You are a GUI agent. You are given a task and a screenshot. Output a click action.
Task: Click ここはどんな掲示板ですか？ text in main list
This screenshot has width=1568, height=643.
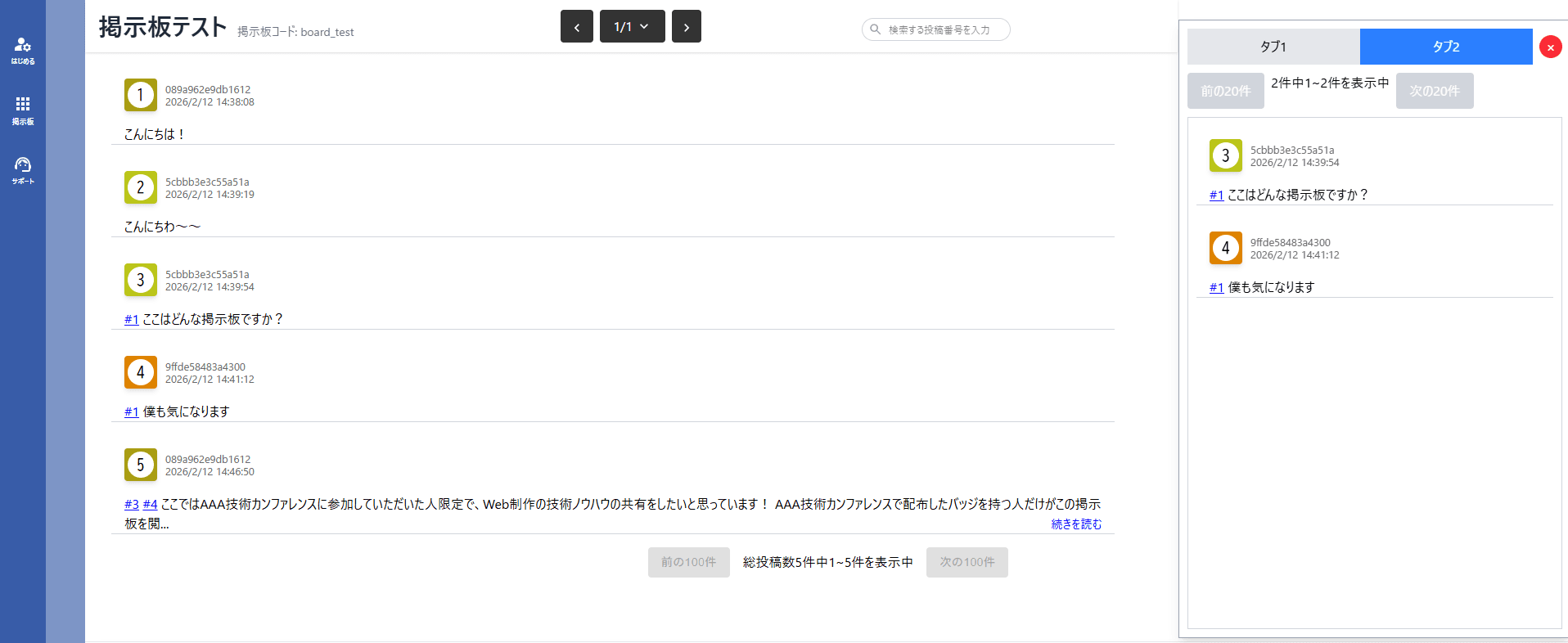[213, 319]
